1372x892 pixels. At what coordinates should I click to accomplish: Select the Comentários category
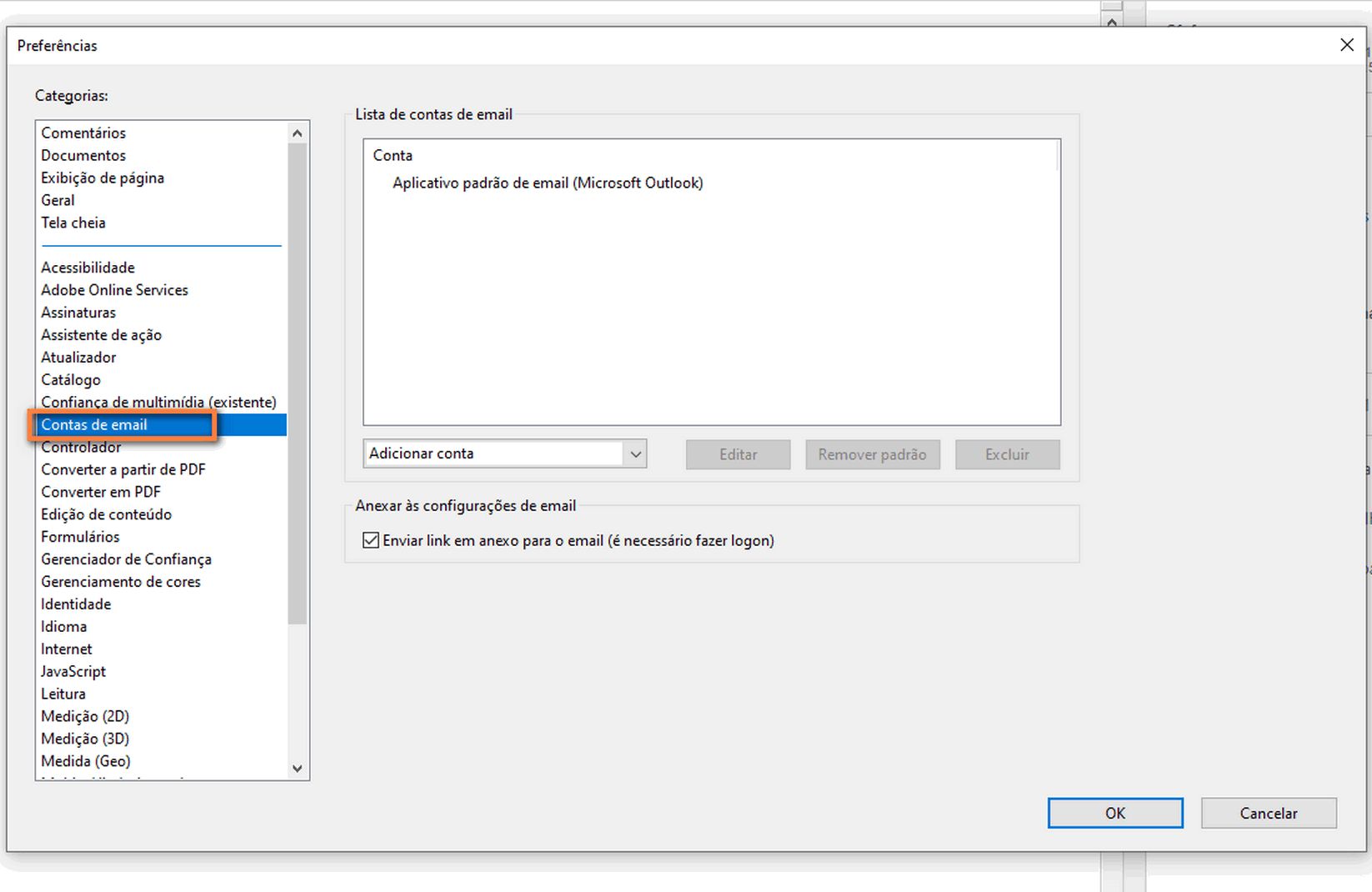[83, 133]
